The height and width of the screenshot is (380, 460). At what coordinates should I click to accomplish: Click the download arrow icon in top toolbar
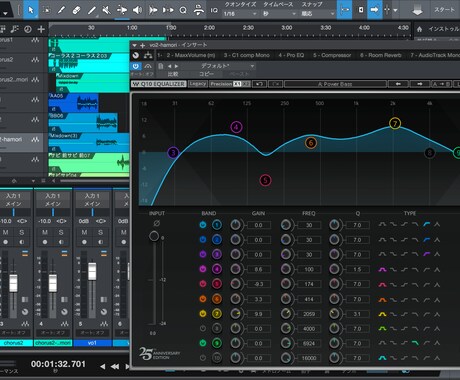click(417, 10)
